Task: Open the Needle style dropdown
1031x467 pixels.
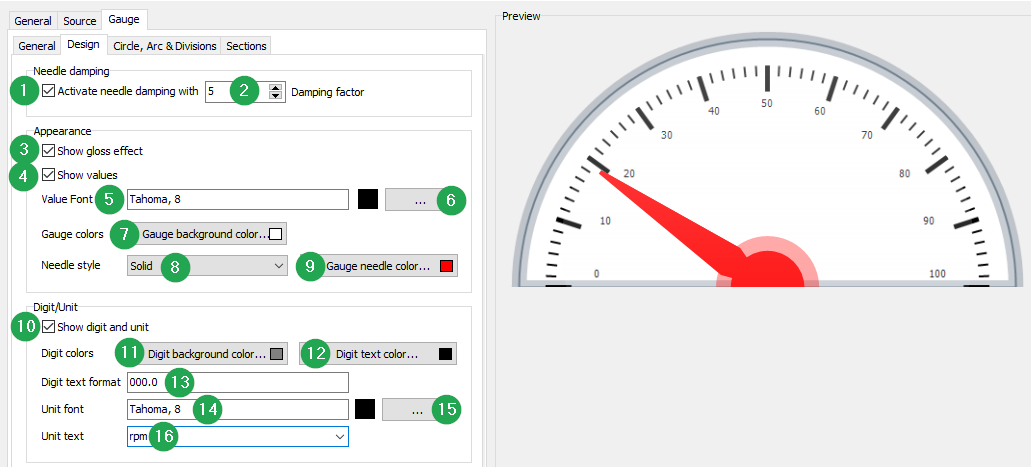Action: tap(207, 266)
